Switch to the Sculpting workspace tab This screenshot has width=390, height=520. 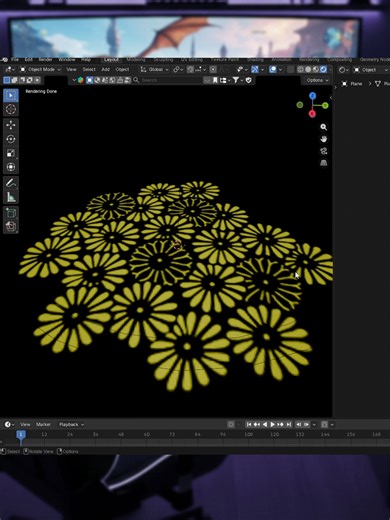(163, 60)
